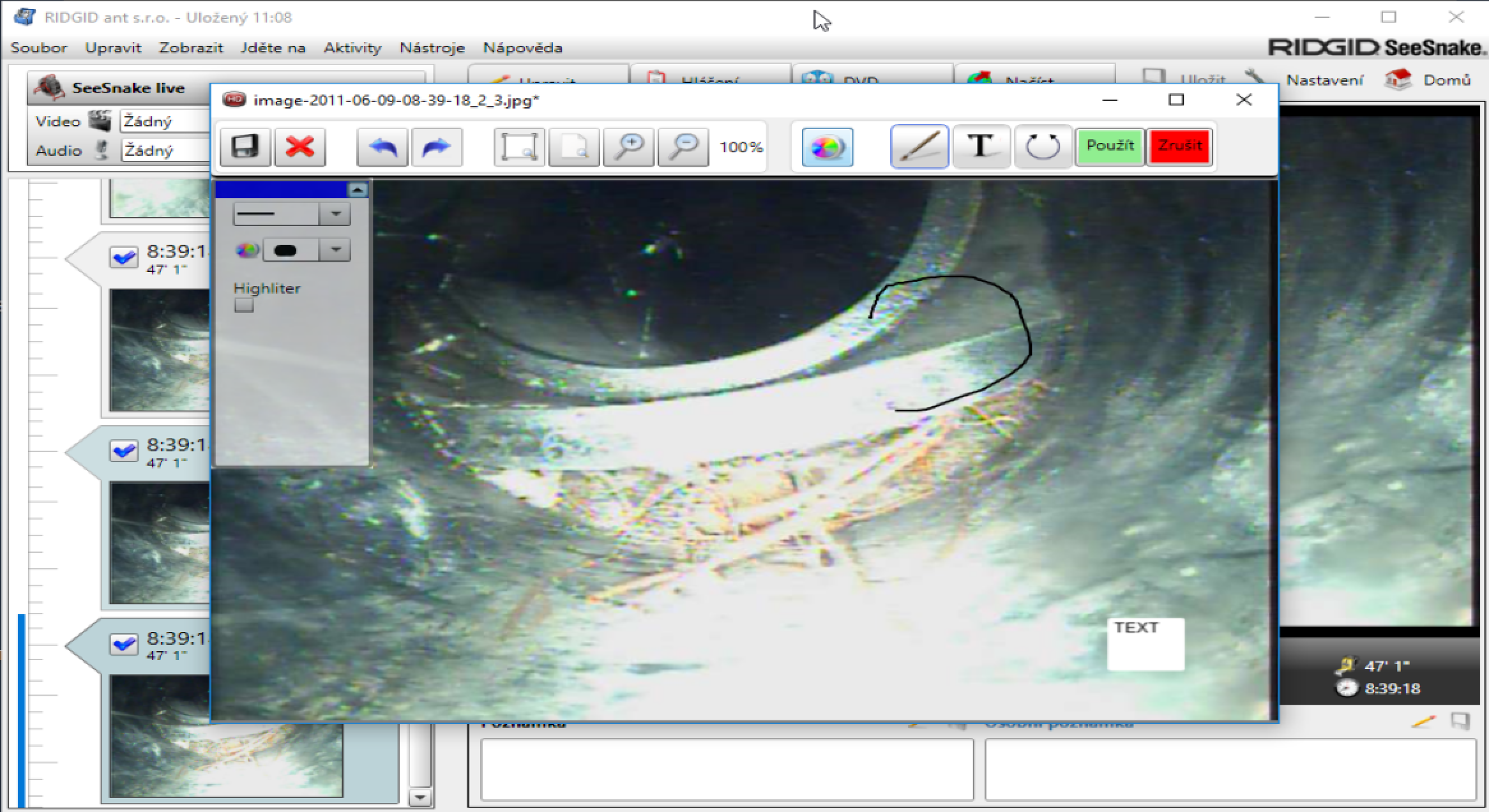Go to Domů home icon

(x=1398, y=80)
